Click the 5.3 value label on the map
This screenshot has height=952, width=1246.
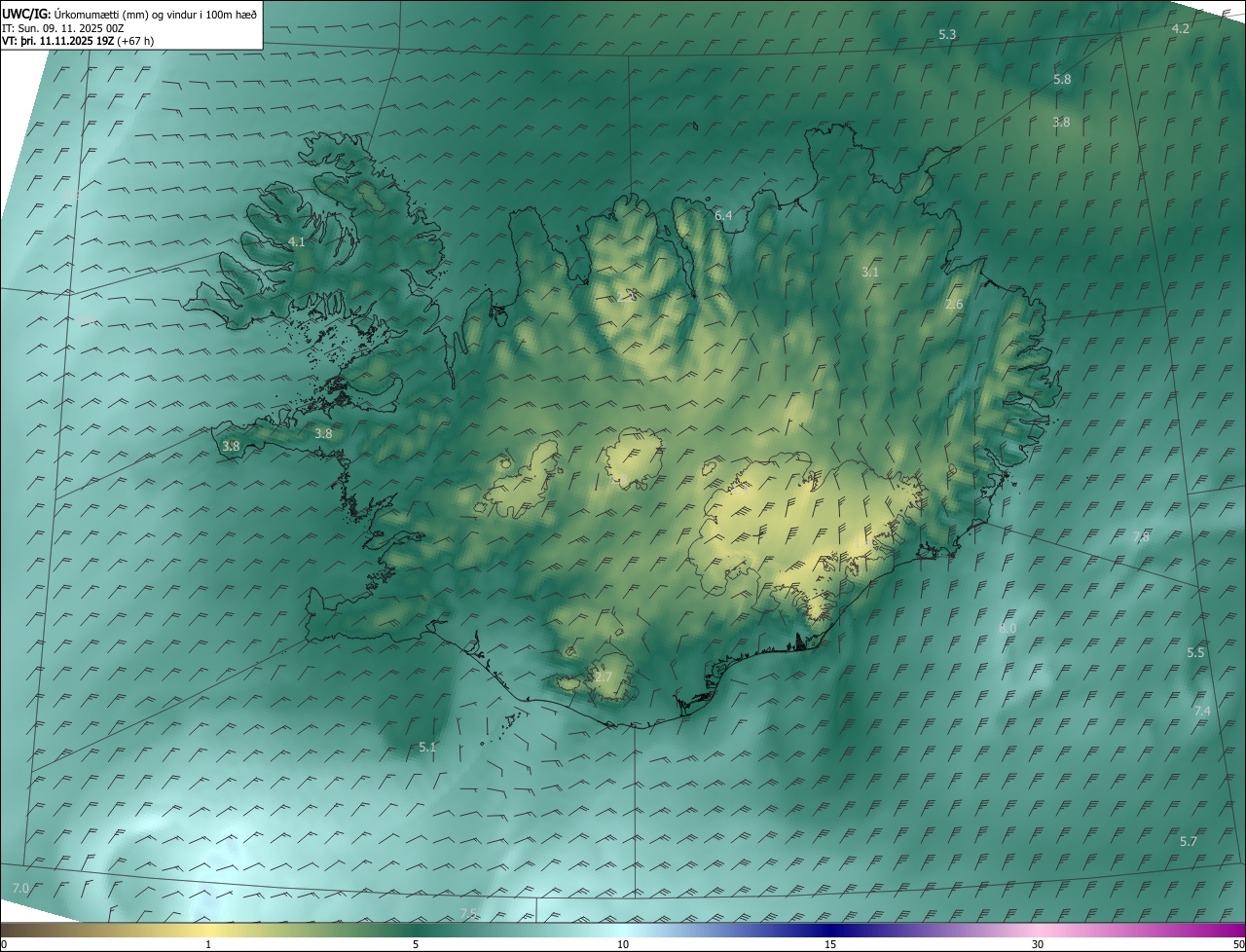click(x=947, y=35)
